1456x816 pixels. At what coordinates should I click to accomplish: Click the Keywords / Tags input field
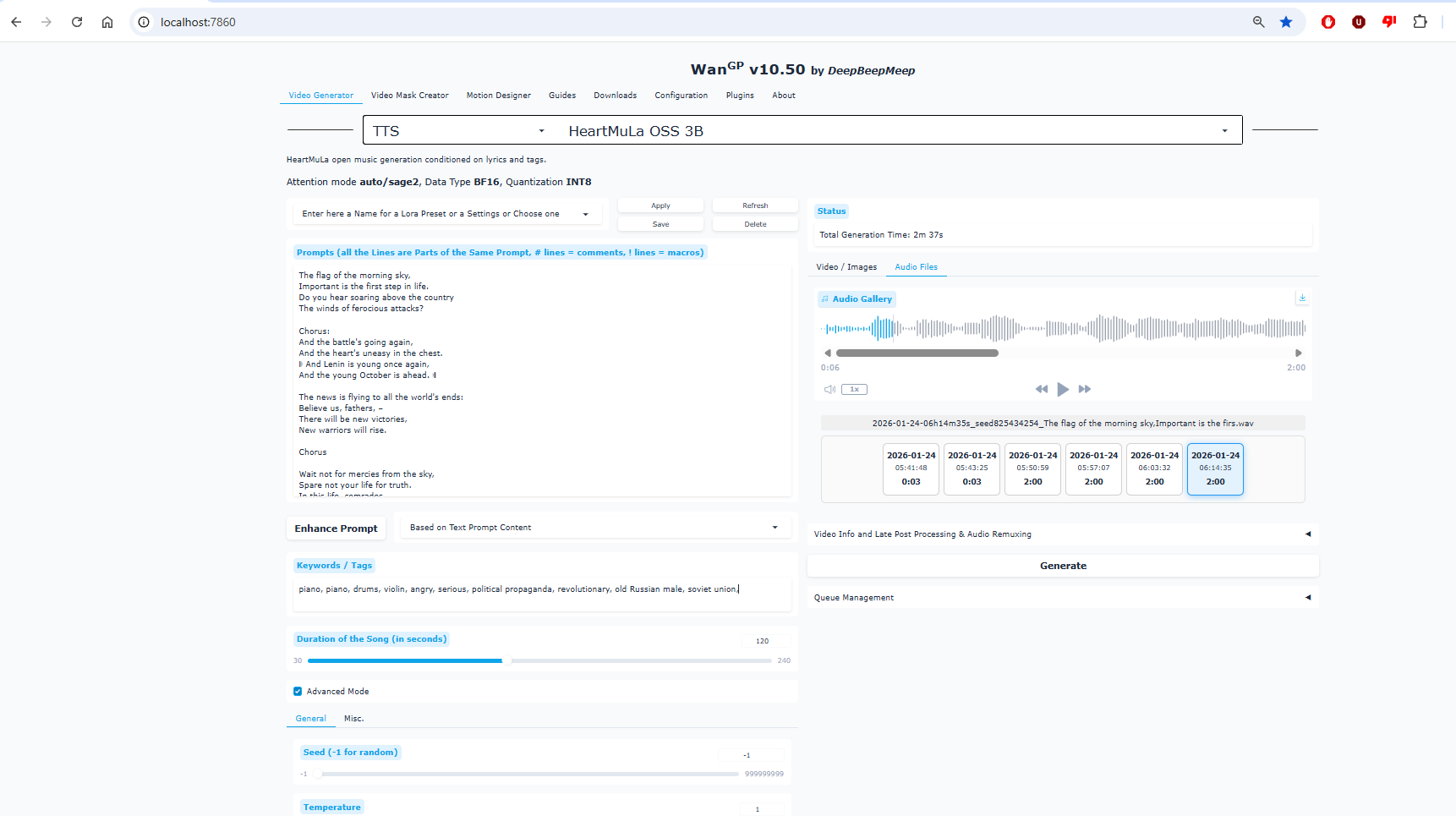tap(542, 594)
